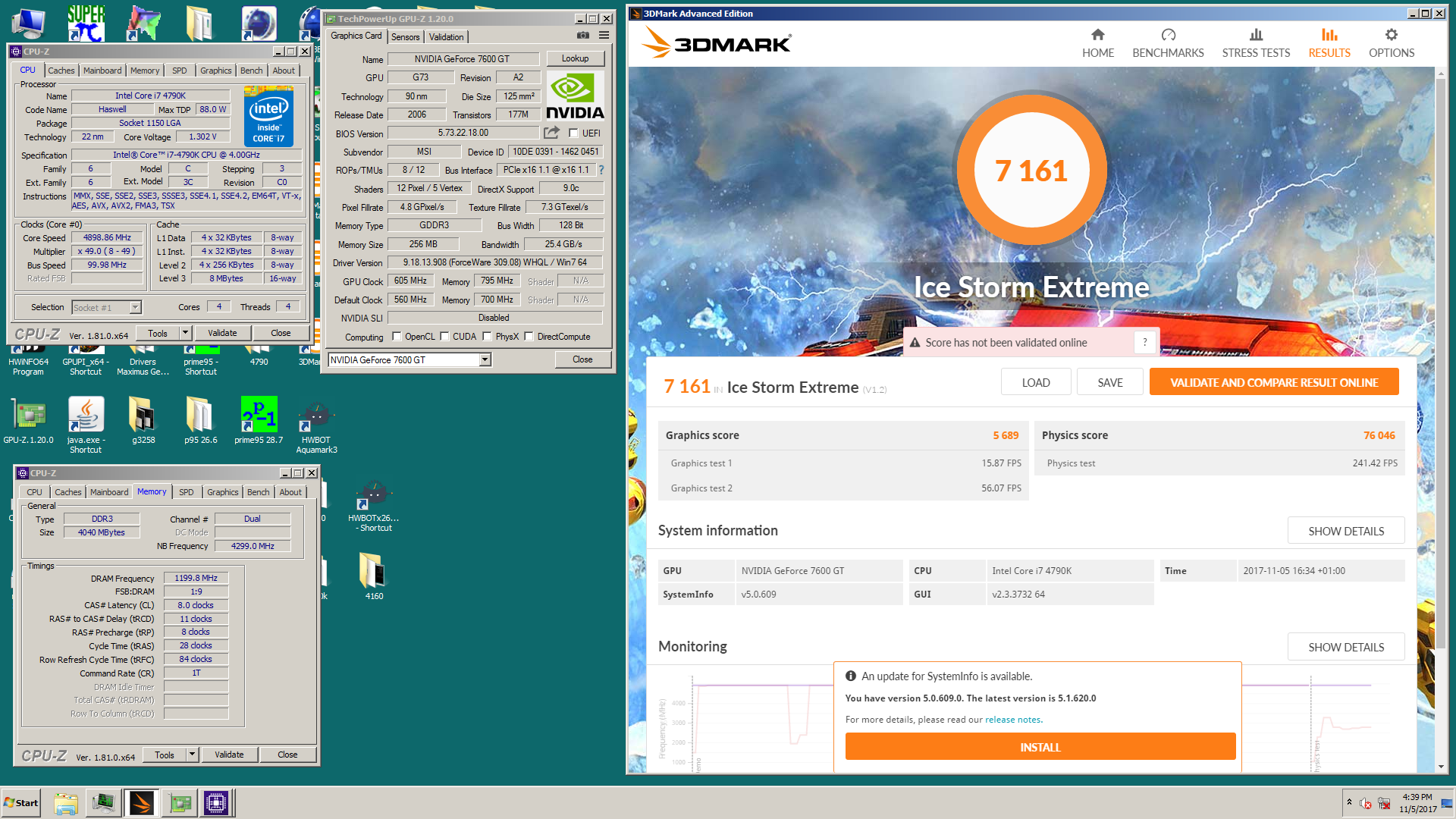Screen dimensions: 1456x819
Task: Click the GPU-Z screenshot camera icon
Action: [582, 36]
